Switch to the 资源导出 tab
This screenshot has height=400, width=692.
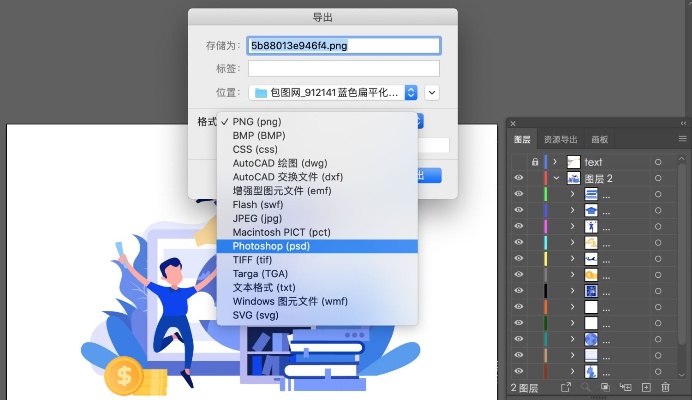(560, 140)
